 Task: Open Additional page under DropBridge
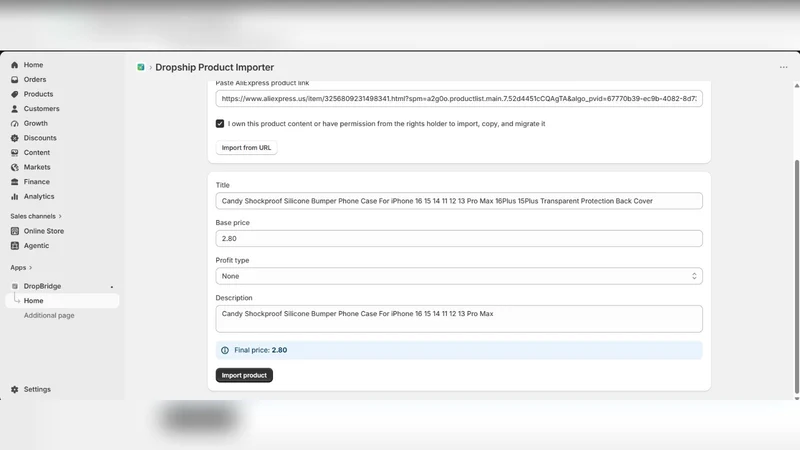pos(49,315)
